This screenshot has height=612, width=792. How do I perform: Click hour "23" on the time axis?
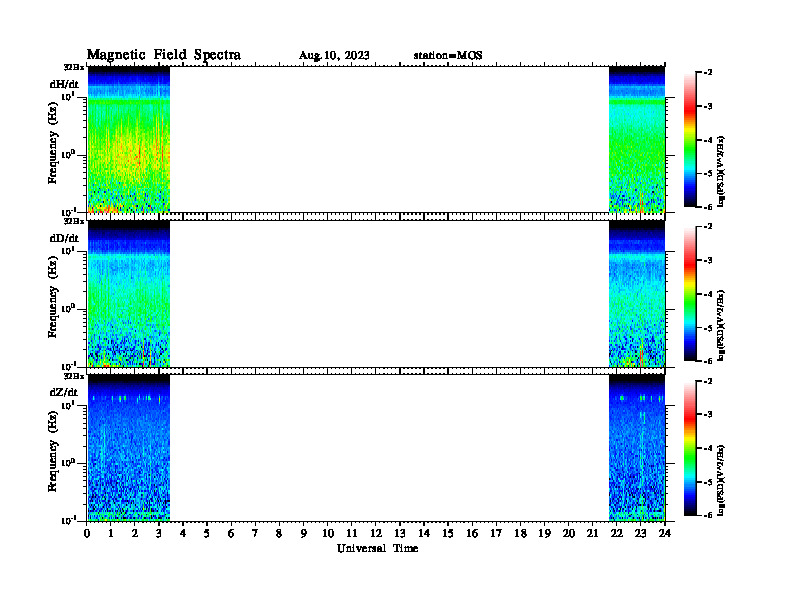coord(640,533)
